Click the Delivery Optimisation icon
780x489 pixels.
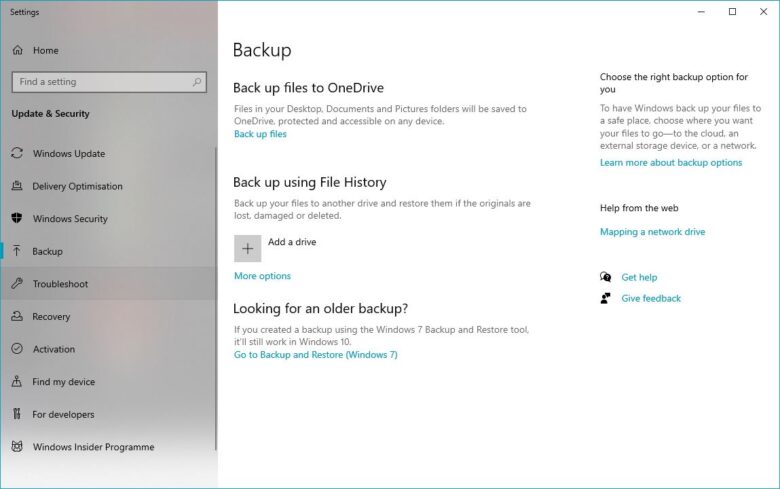17,186
